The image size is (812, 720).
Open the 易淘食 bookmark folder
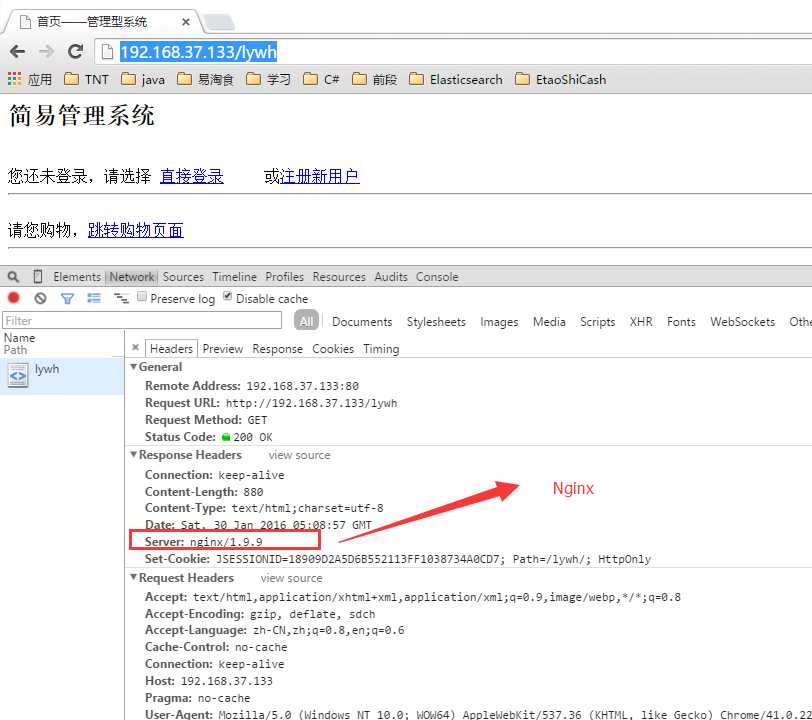point(206,79)
